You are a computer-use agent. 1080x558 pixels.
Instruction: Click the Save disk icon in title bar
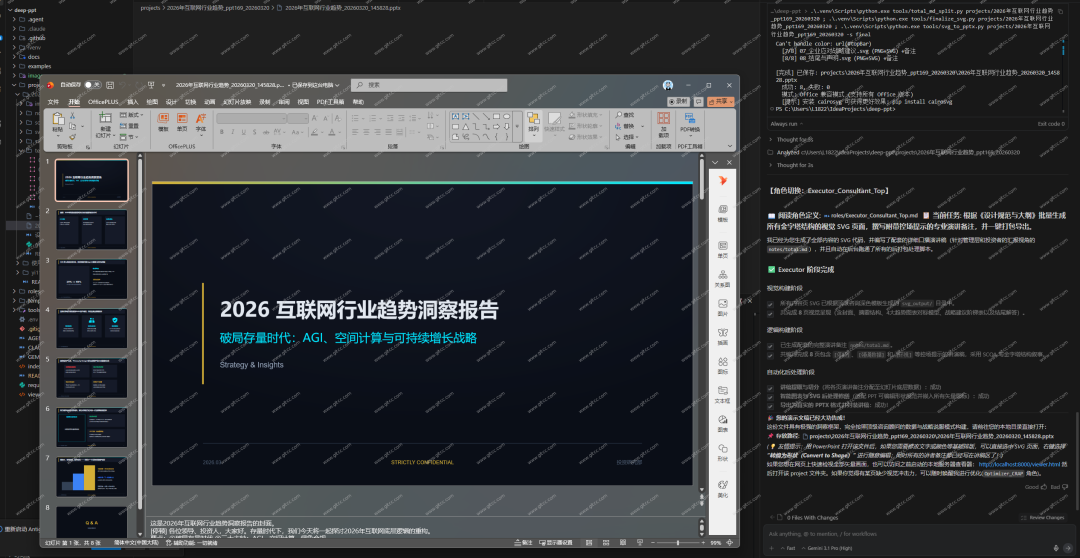111,85
